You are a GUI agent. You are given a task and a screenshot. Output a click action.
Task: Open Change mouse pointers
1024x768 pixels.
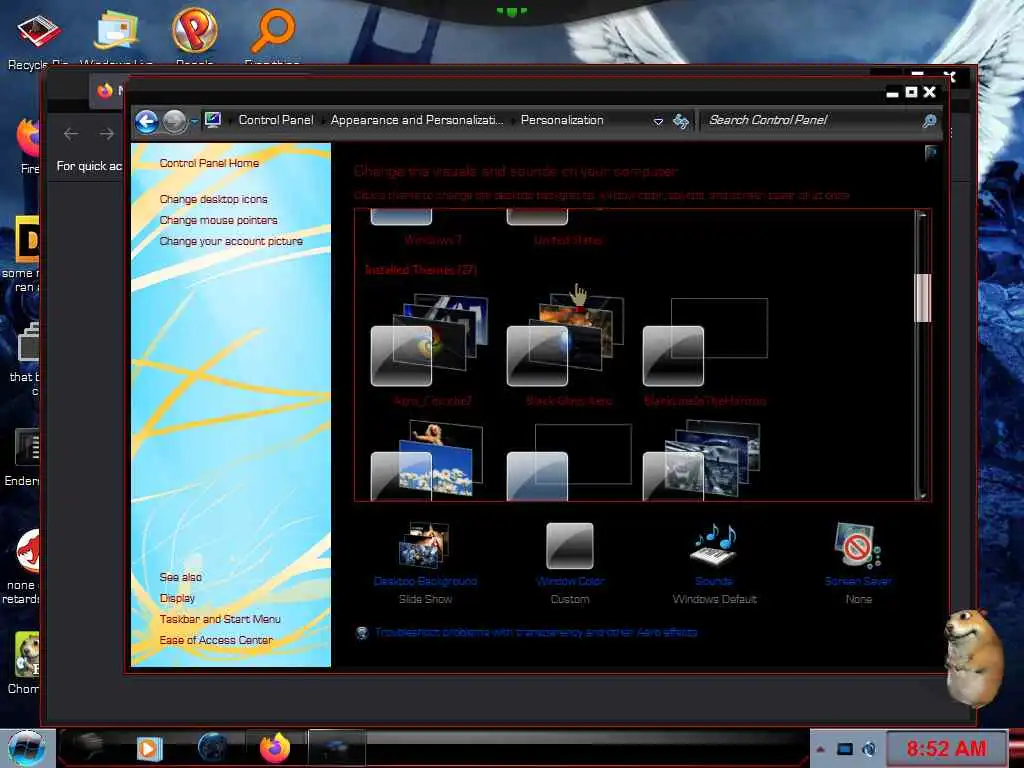tap(218, 220)
